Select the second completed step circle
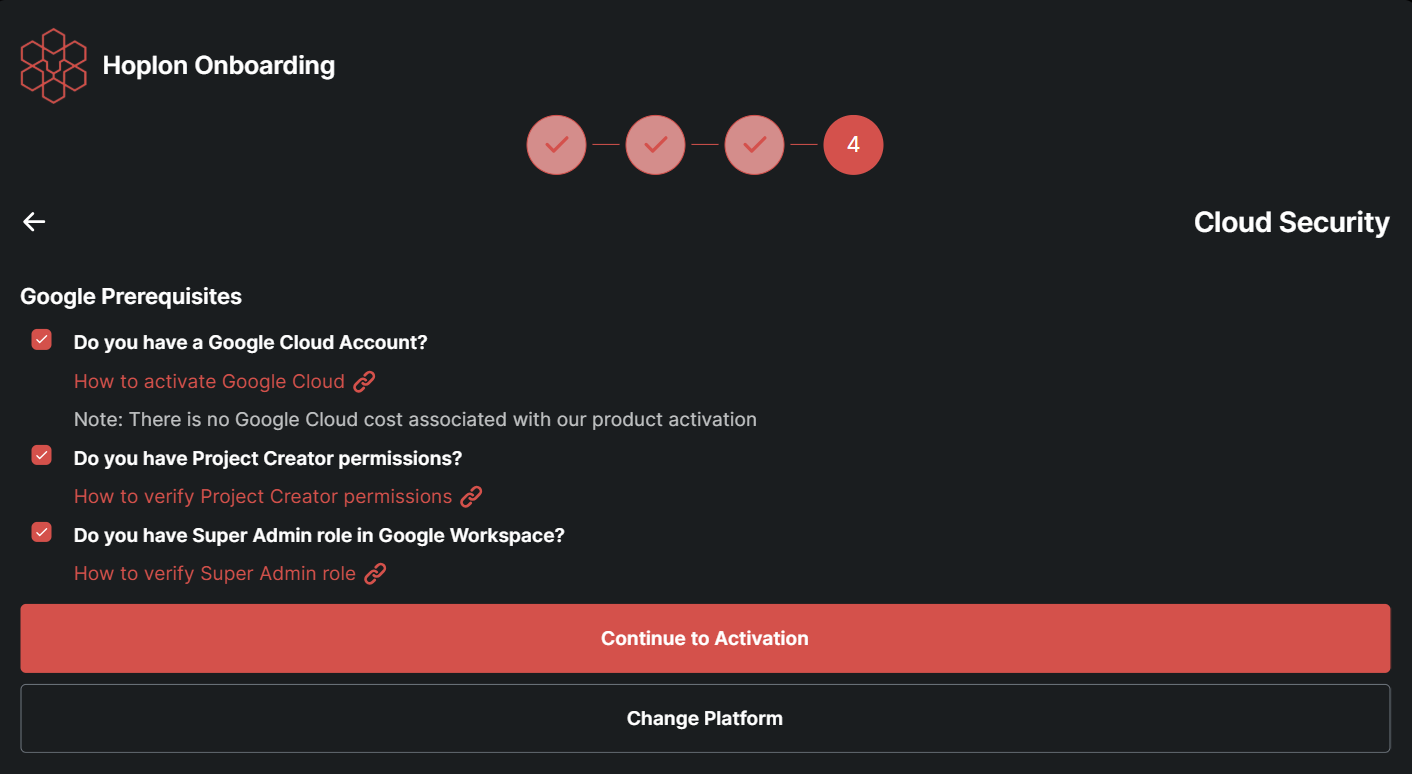This screenshot has width=1412, height=774. pyautogui.click(x=655, y=145)
